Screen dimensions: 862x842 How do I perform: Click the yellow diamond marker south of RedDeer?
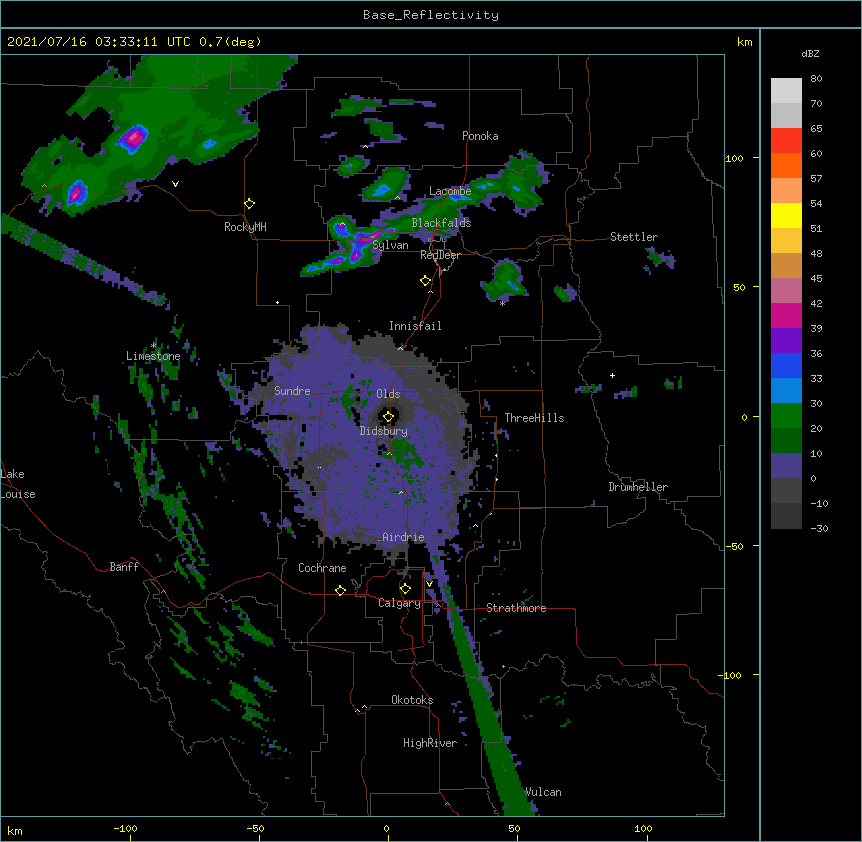425,281
